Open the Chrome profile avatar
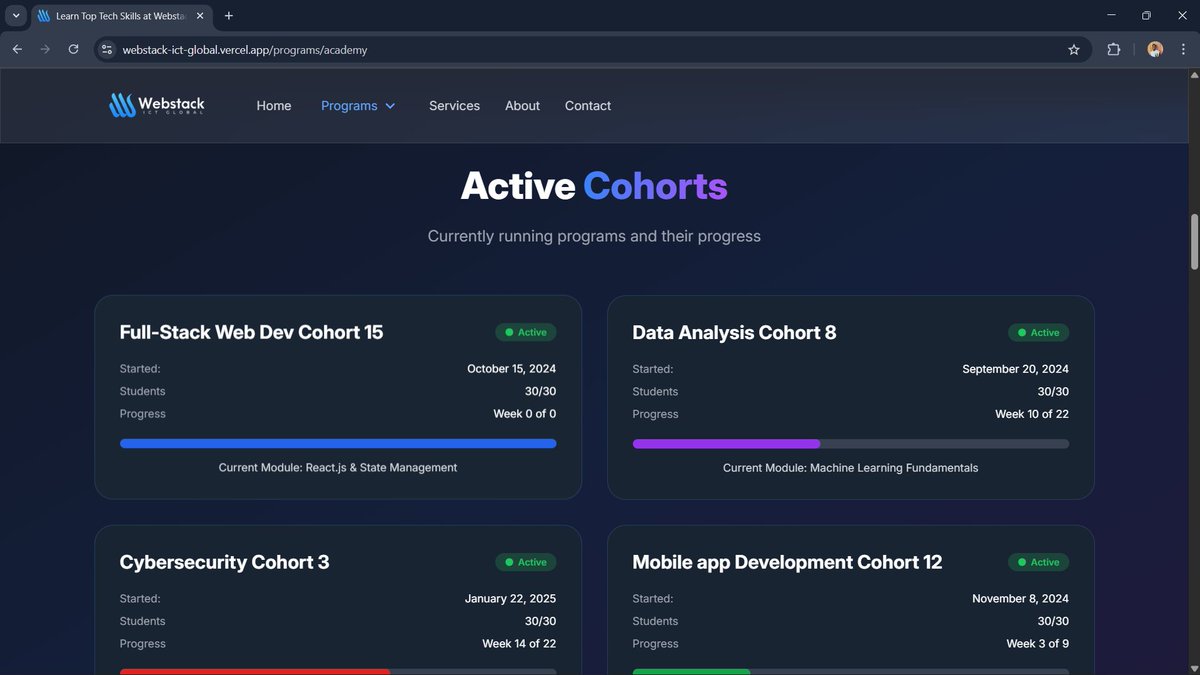 pyautogui.click(x=1155, y=49)
